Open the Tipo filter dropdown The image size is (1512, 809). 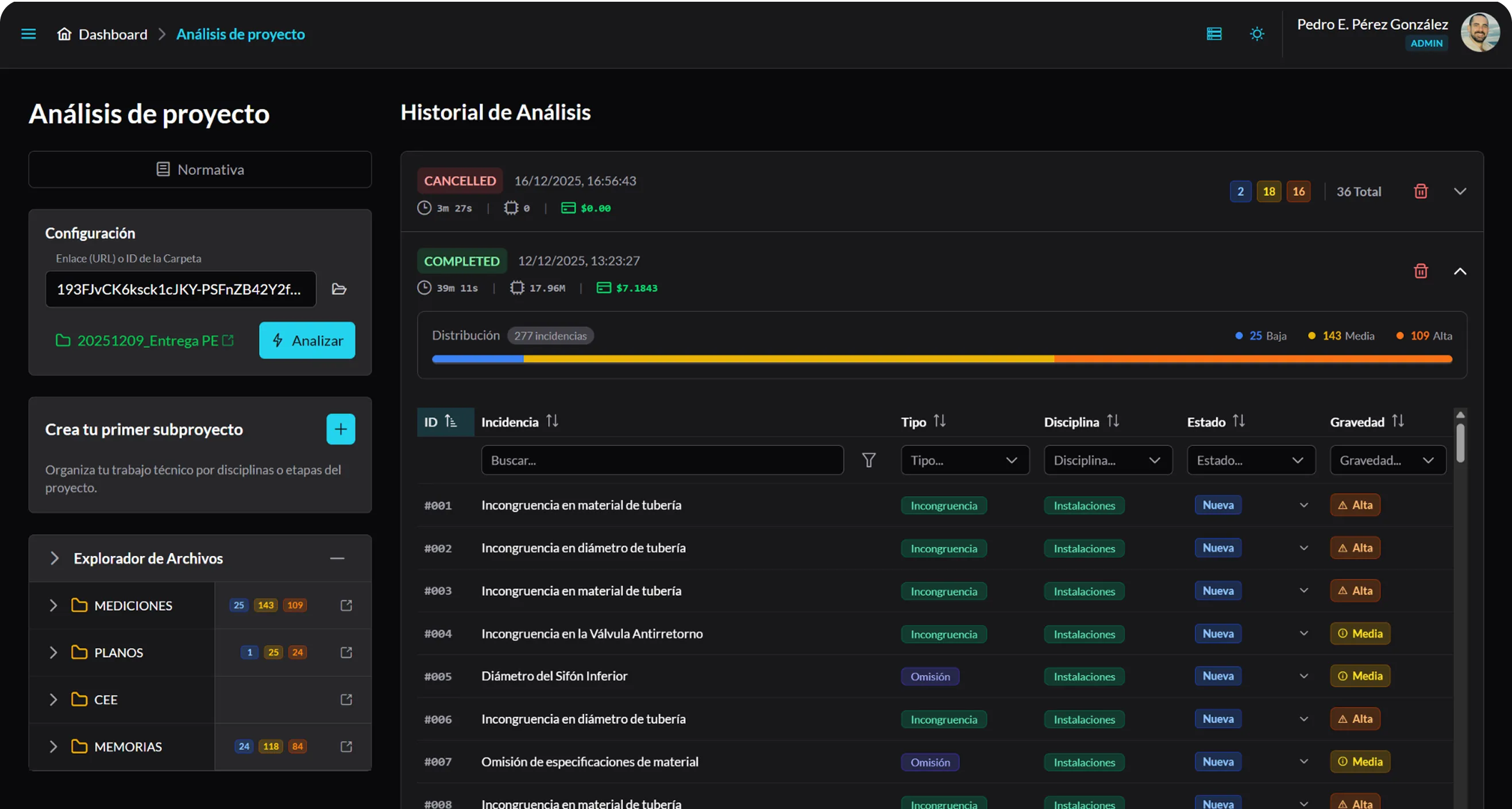pos(965,460)
